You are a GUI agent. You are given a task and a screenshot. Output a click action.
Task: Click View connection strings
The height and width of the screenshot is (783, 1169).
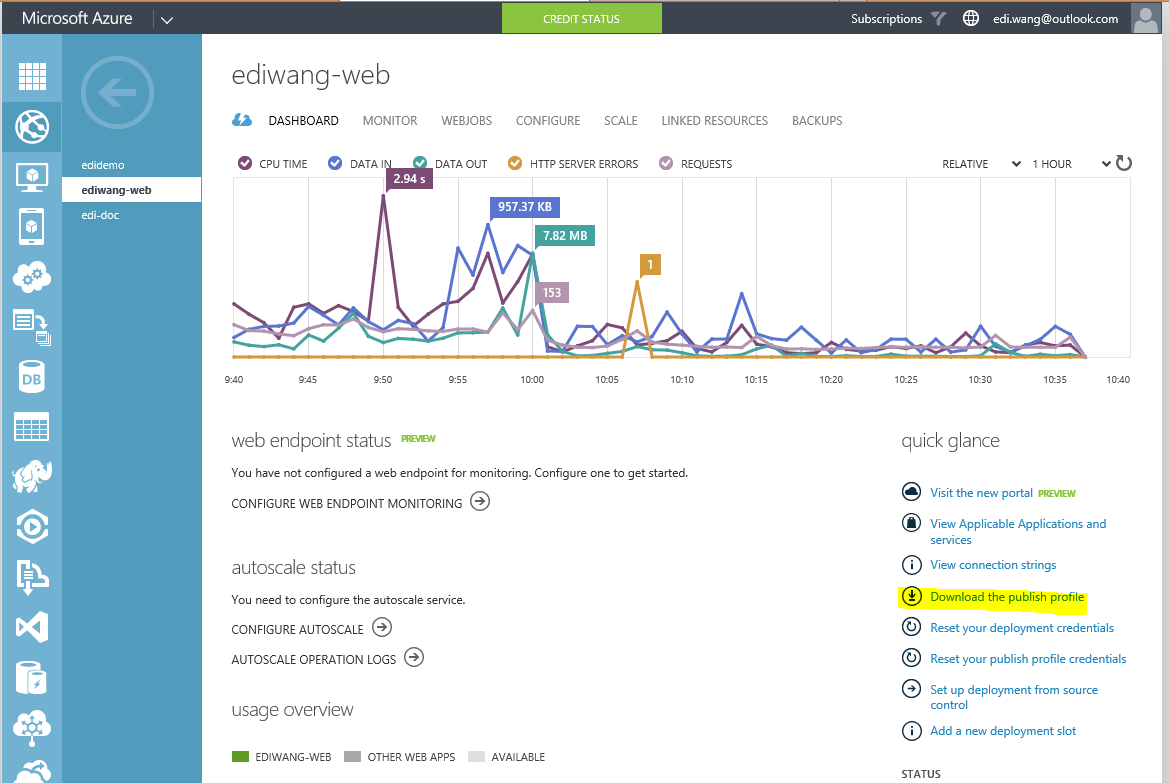[x=993, y=565]
